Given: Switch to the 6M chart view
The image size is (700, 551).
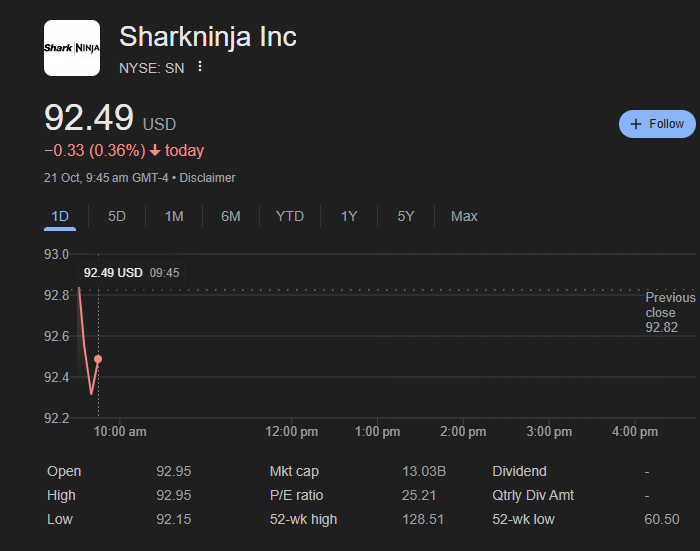Looking at the screenshot, I should click(231, 216).
